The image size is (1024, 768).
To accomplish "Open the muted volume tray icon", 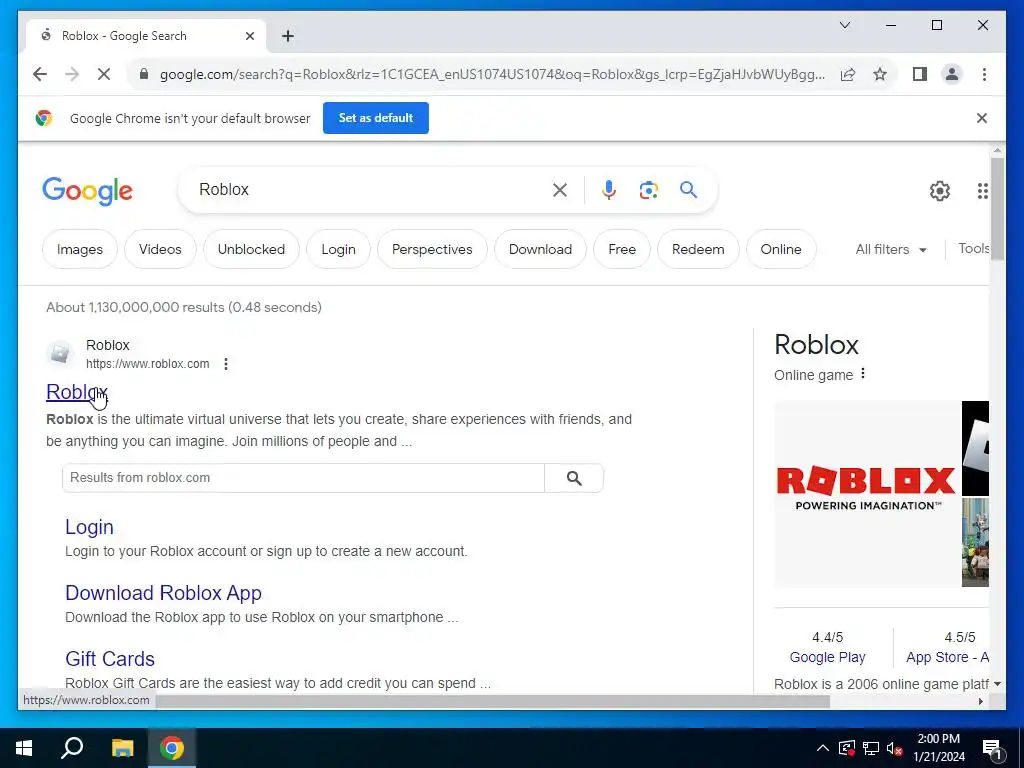I will pos(895,748).
